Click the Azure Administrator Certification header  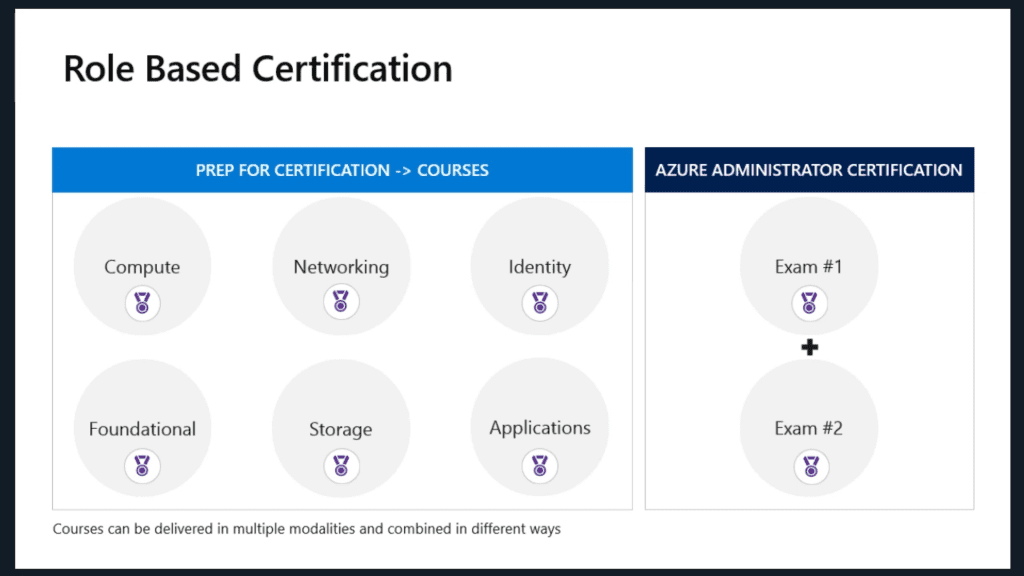point(809,170)
